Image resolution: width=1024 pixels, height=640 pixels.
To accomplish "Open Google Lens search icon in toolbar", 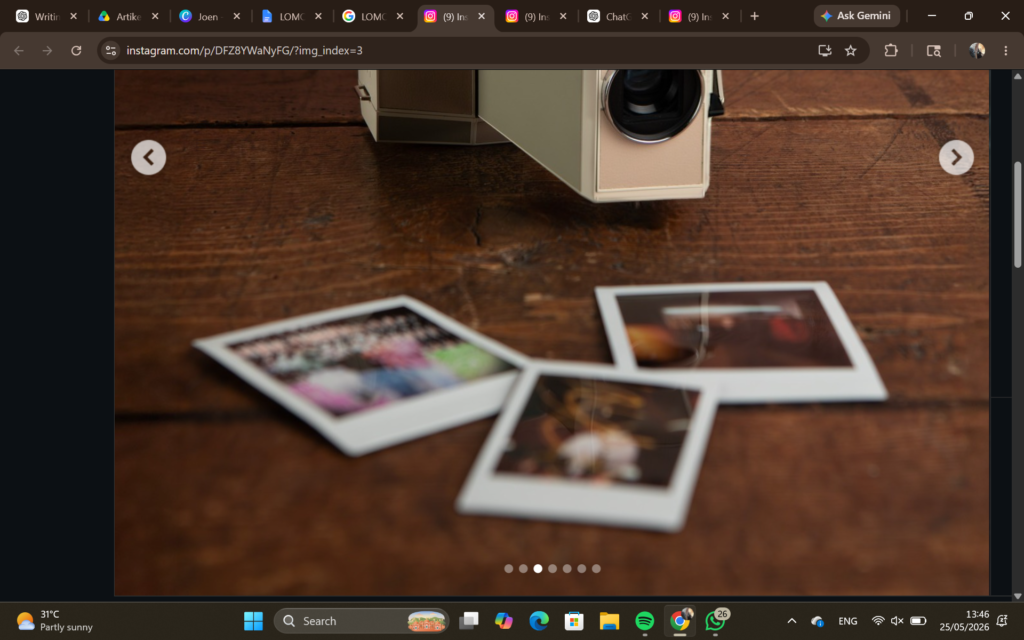I will click(934, 50).
